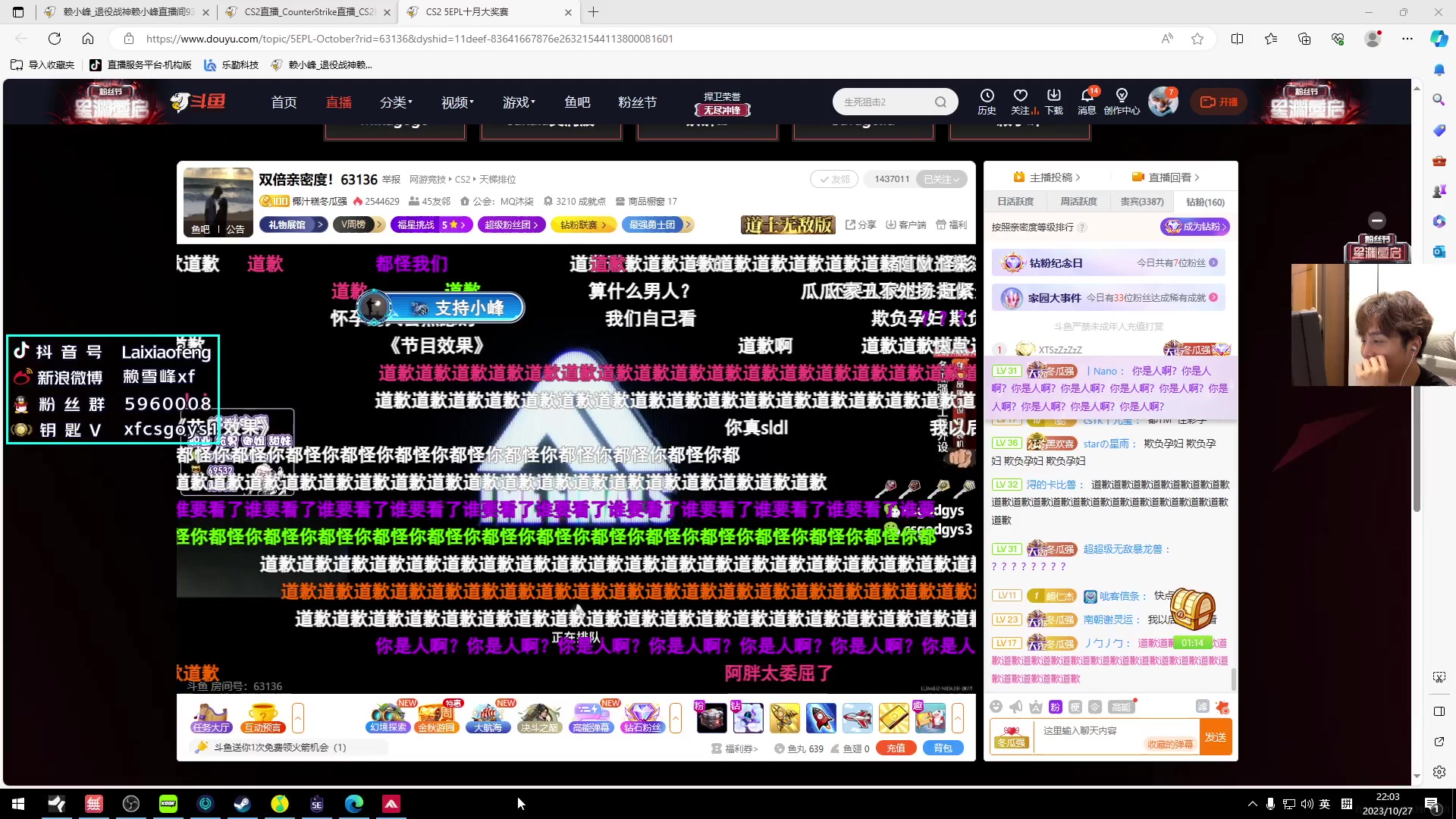
Task: Show hidden system tray icons chevron
Action: click(1252, 804)
